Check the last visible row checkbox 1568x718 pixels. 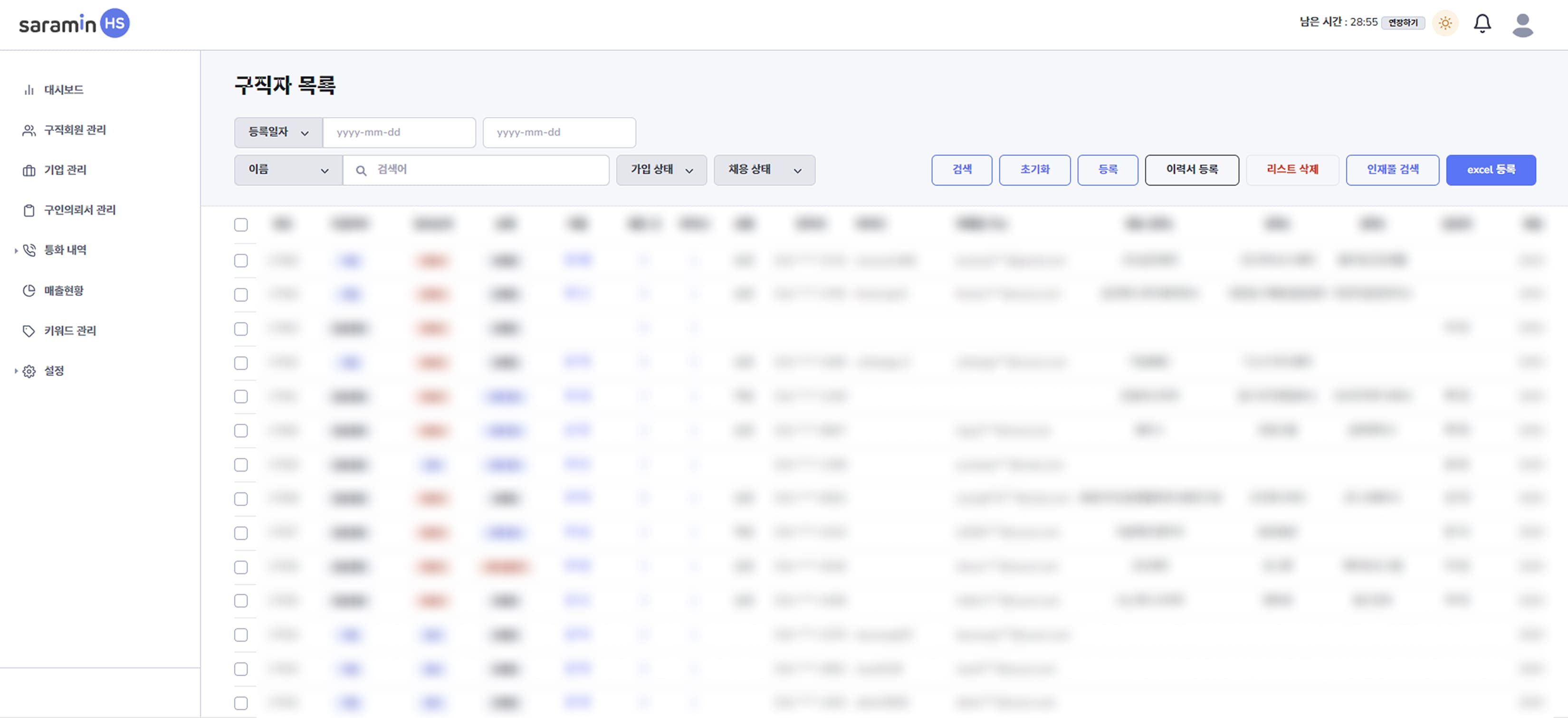tap(241, 703)
